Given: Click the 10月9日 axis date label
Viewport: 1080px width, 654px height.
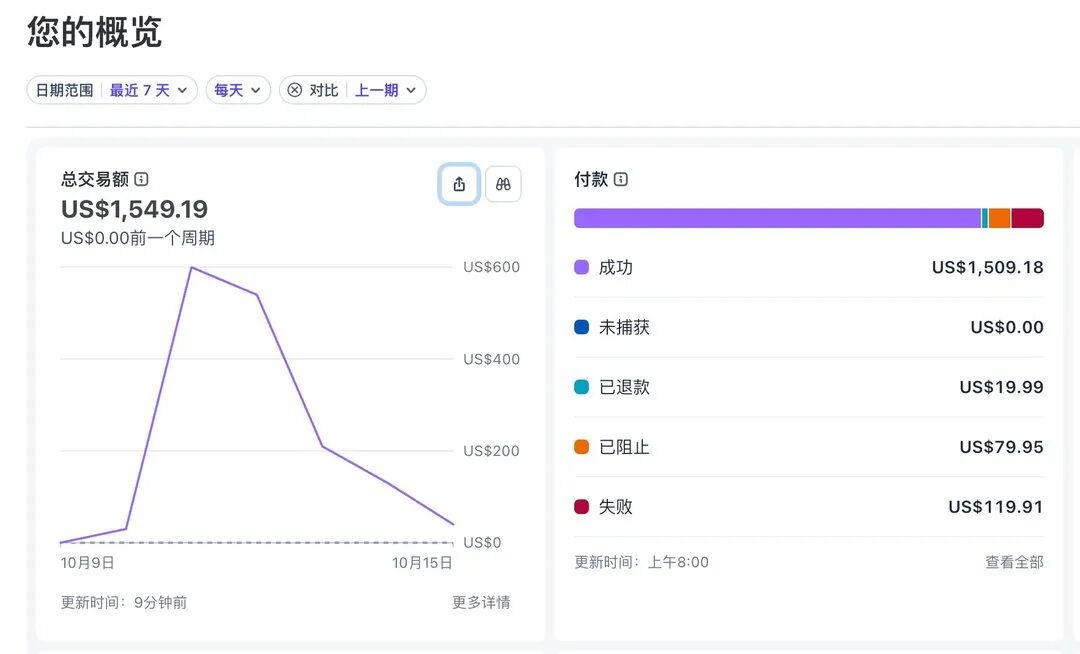Looking at the screenshot, I should tap(87, 562).
